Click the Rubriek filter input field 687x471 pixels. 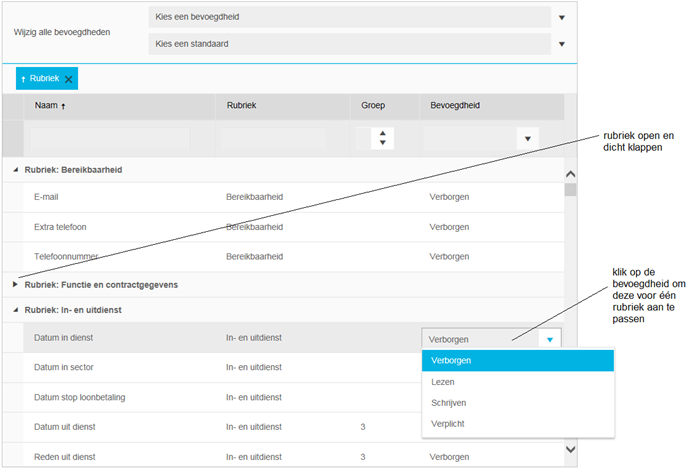[273, 138]
